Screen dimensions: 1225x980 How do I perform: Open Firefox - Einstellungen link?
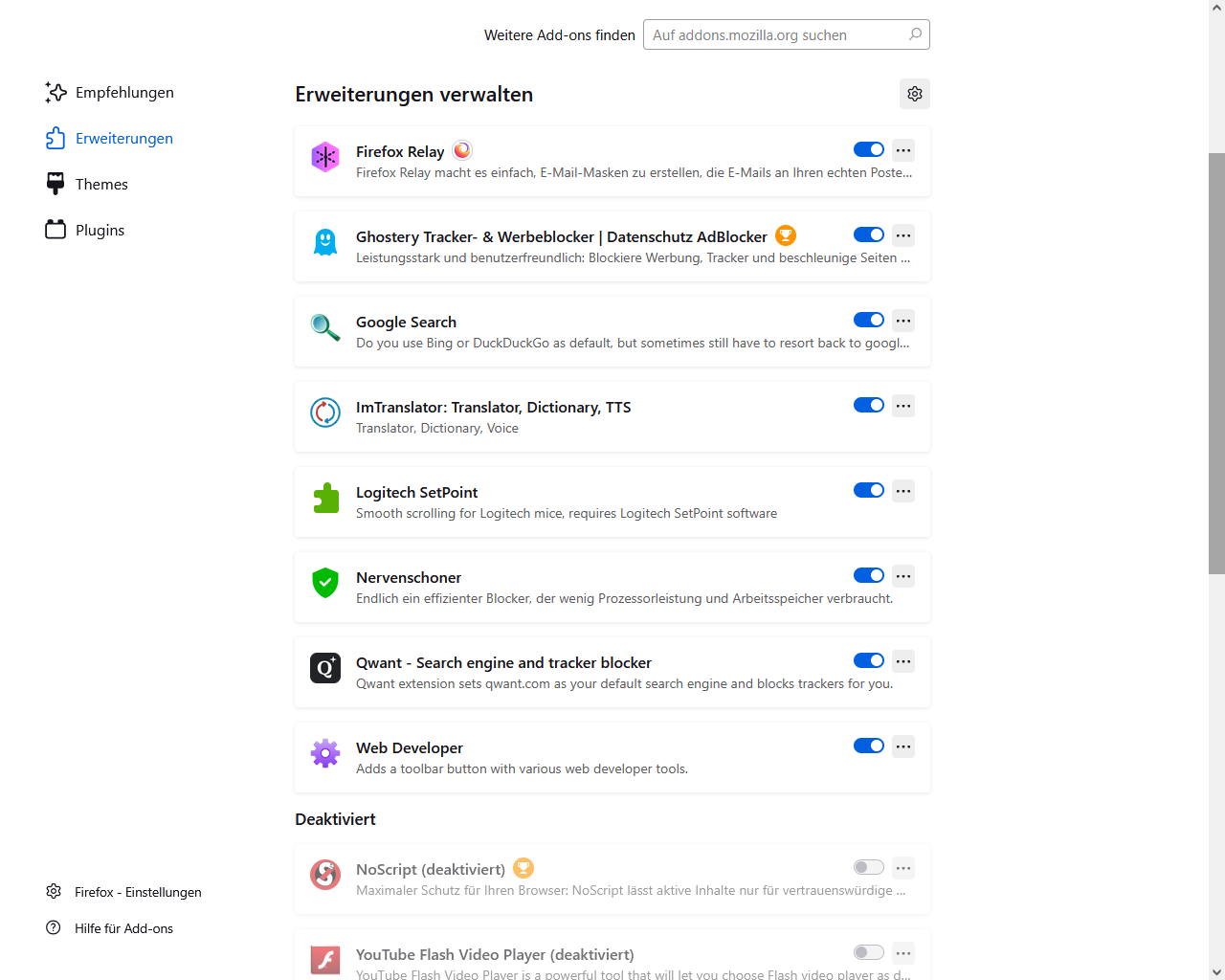[x=138, y=892]
